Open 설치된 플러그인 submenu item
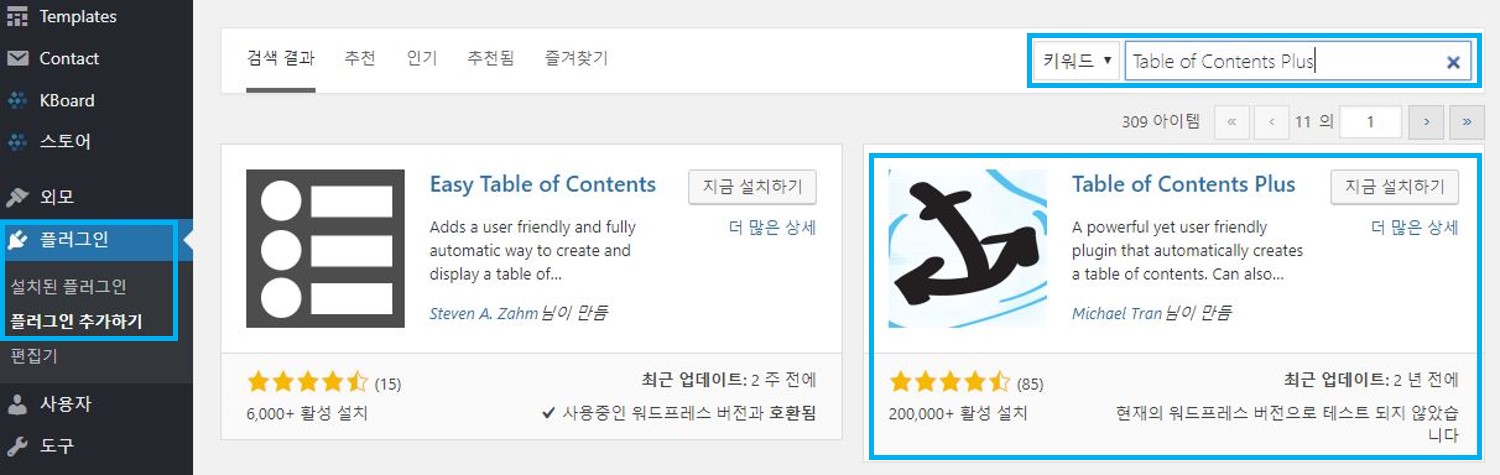 point(69,286)
